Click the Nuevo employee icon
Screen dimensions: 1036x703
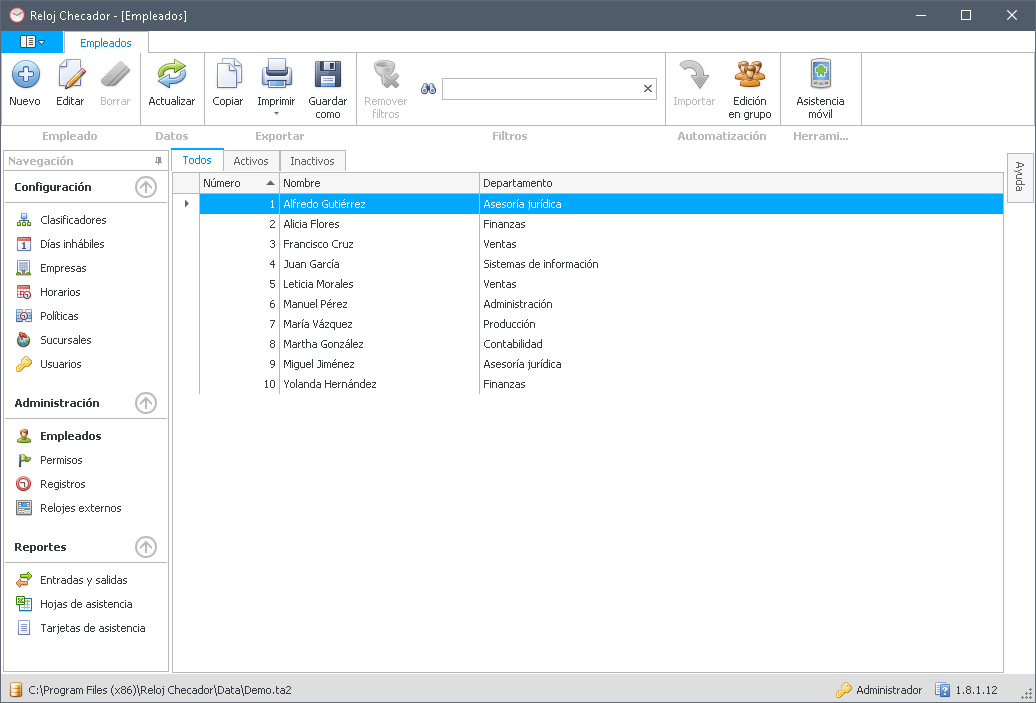tap(25, 75)
